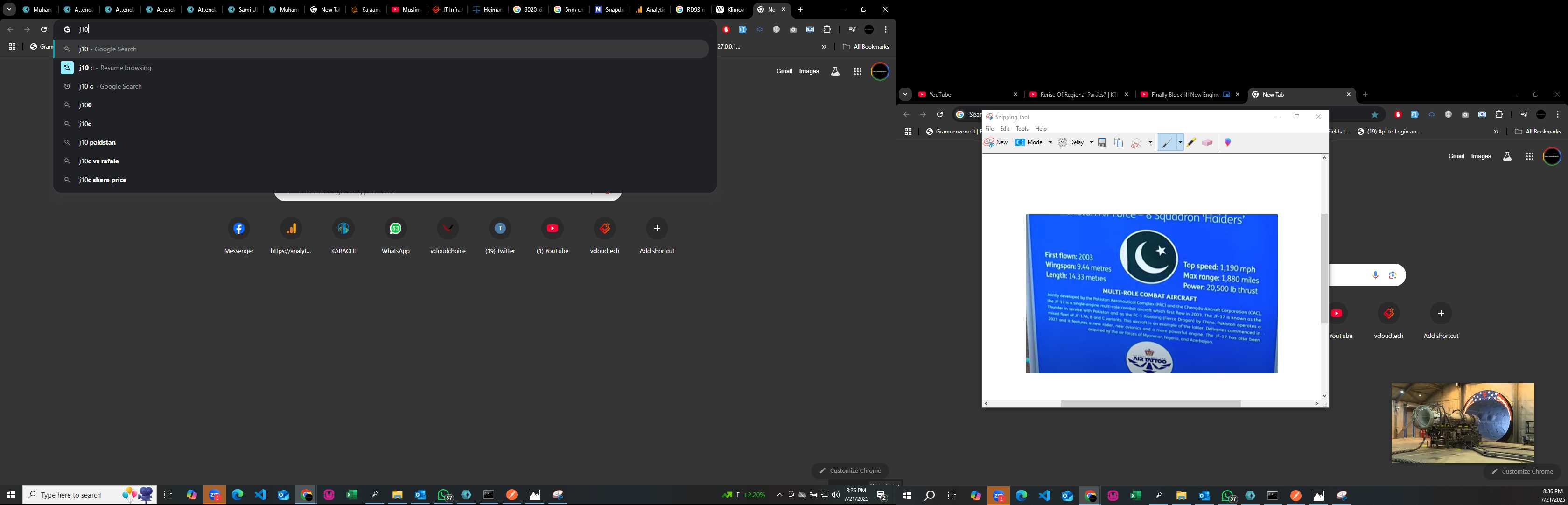Switch to the Kalaam tab
The height and width of the screenshot is (505, 1568).
click(365, 10)
